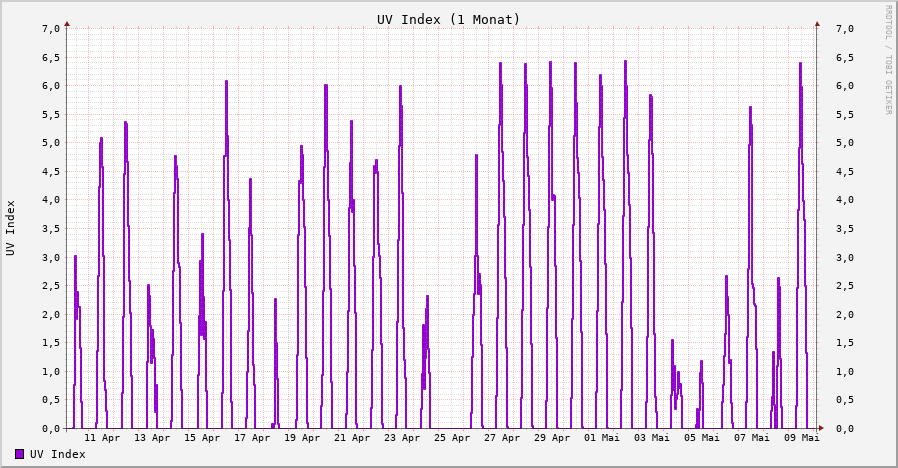
Task: Click the x-axis label '03 Mai'
Action: pos(652,438)
